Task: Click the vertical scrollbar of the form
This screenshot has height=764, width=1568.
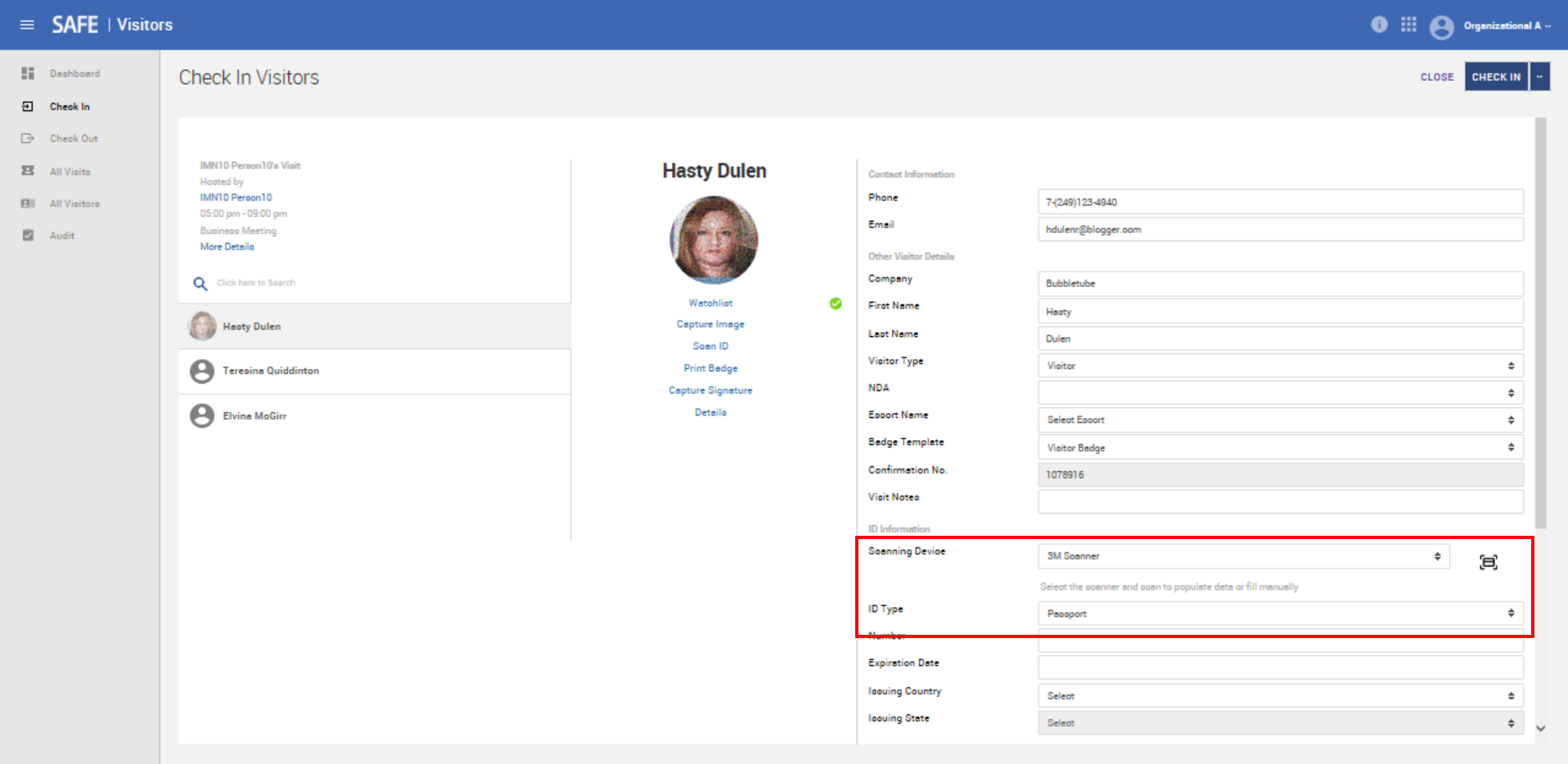Action: click(x=1541, y=323)
